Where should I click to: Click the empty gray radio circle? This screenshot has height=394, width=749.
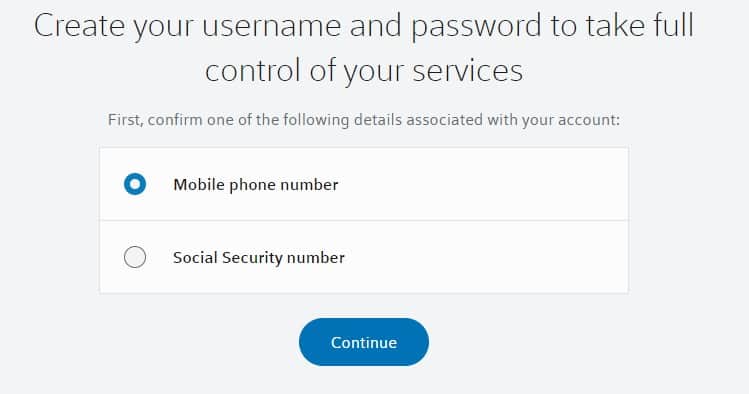(135, 257)
